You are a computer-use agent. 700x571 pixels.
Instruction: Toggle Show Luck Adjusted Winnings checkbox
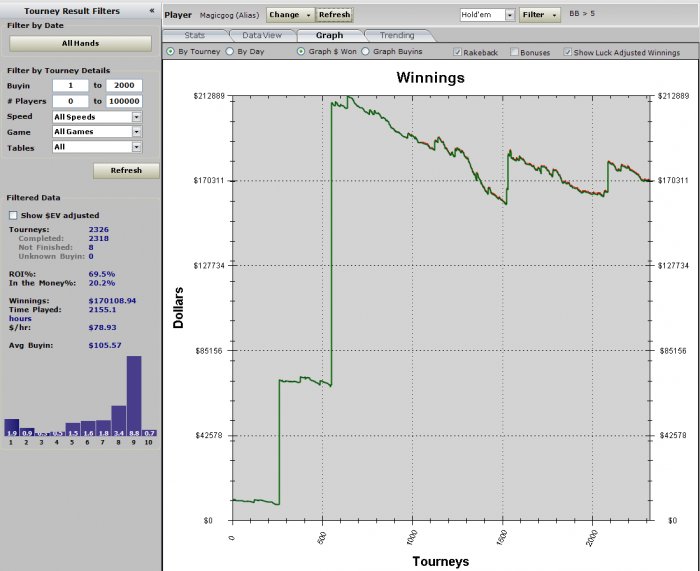coord(568,52)
